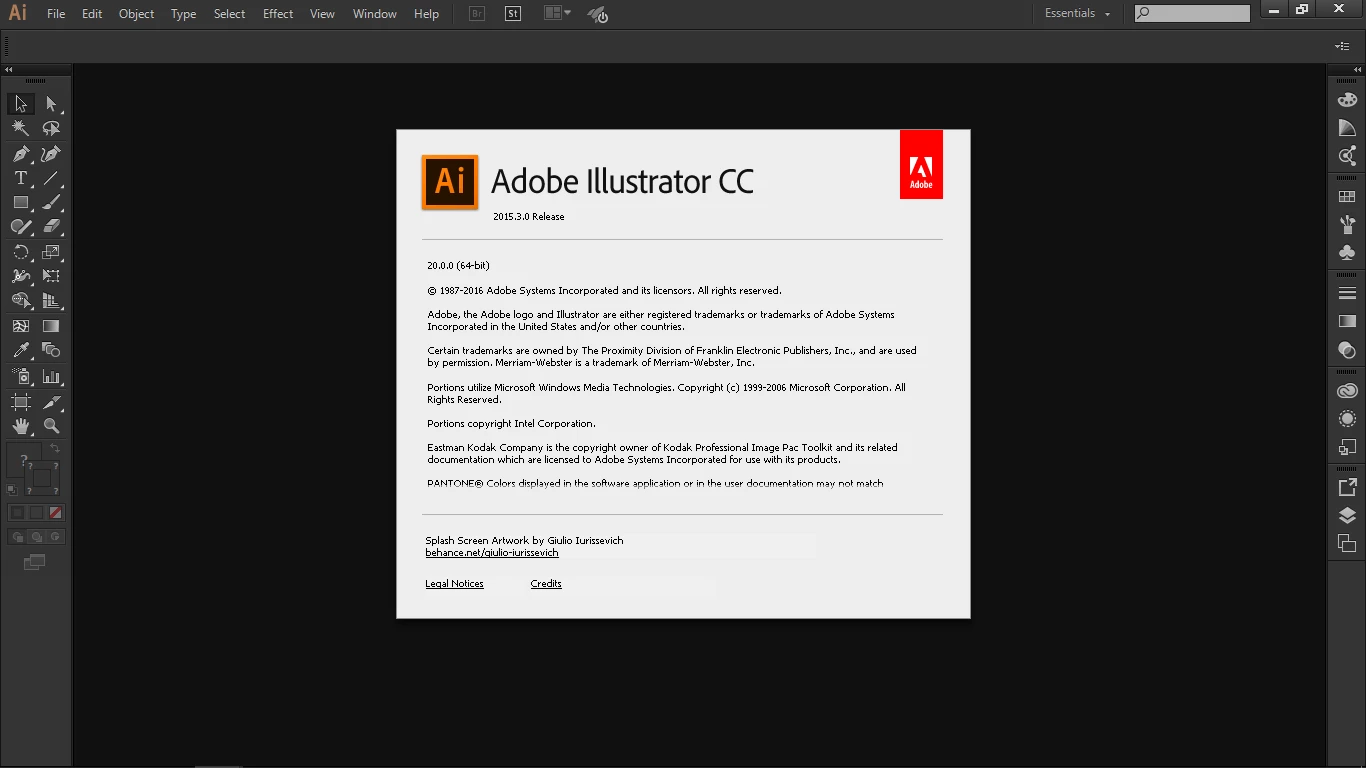The height and width of the screenshot is (768, 1366).
Task: Select the Shape Builder tool
Action: [x=20, y=300]
